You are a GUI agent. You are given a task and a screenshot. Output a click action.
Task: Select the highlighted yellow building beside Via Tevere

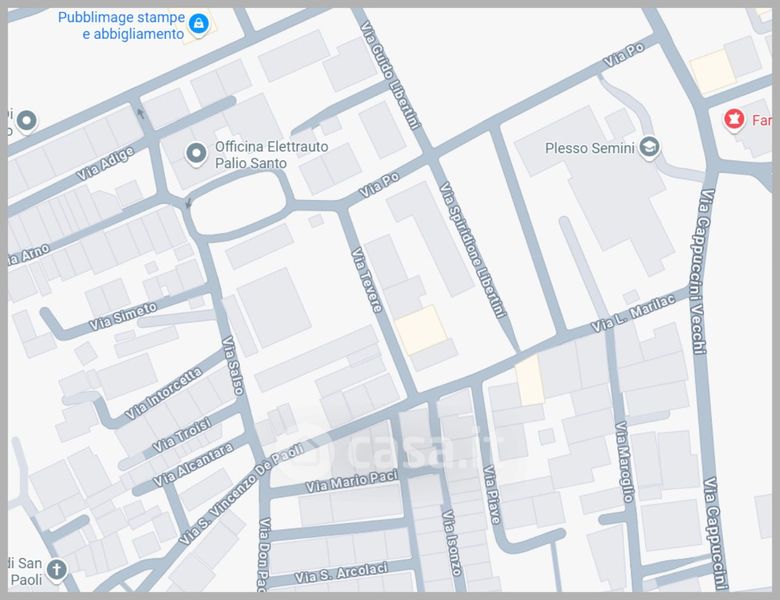click(421, 329)
